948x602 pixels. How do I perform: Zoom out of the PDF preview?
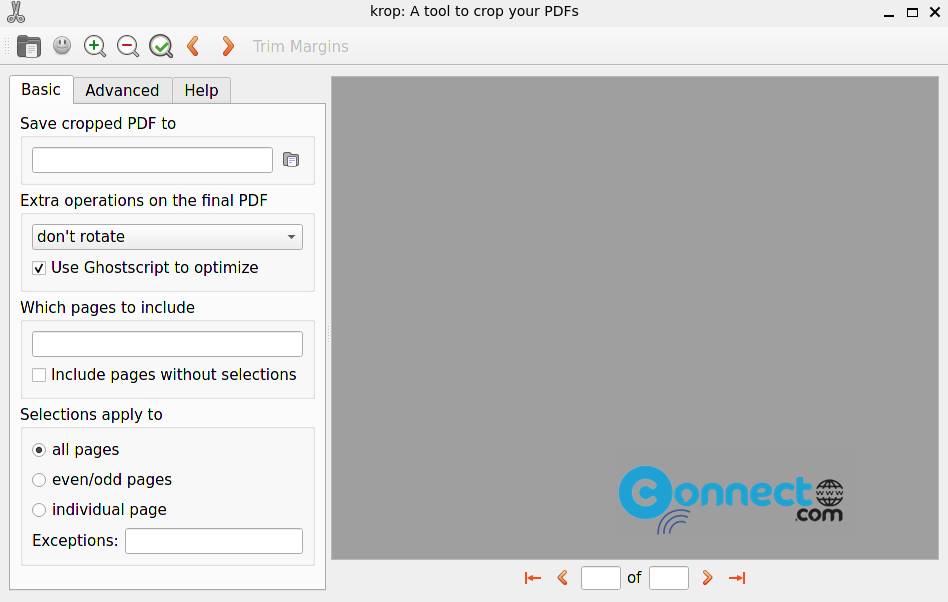128,47
